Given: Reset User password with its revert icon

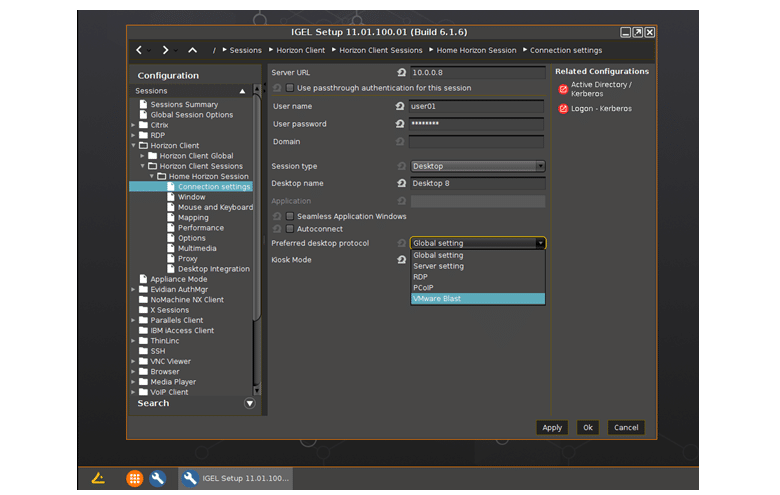Looking at the screenshot, I should (x=400, y=124).
